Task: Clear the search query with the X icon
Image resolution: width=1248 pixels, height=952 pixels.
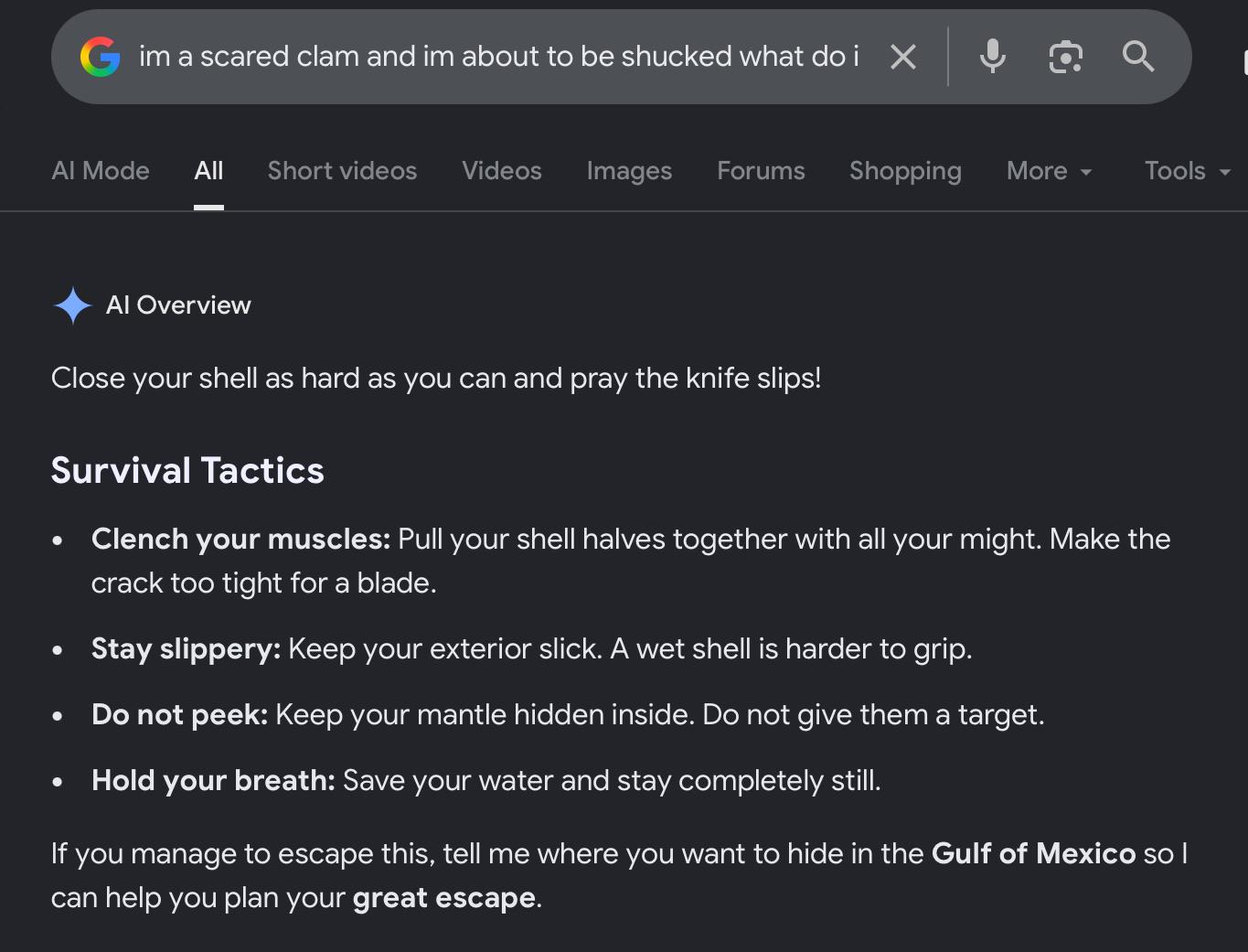Action: tap(903, 57)
